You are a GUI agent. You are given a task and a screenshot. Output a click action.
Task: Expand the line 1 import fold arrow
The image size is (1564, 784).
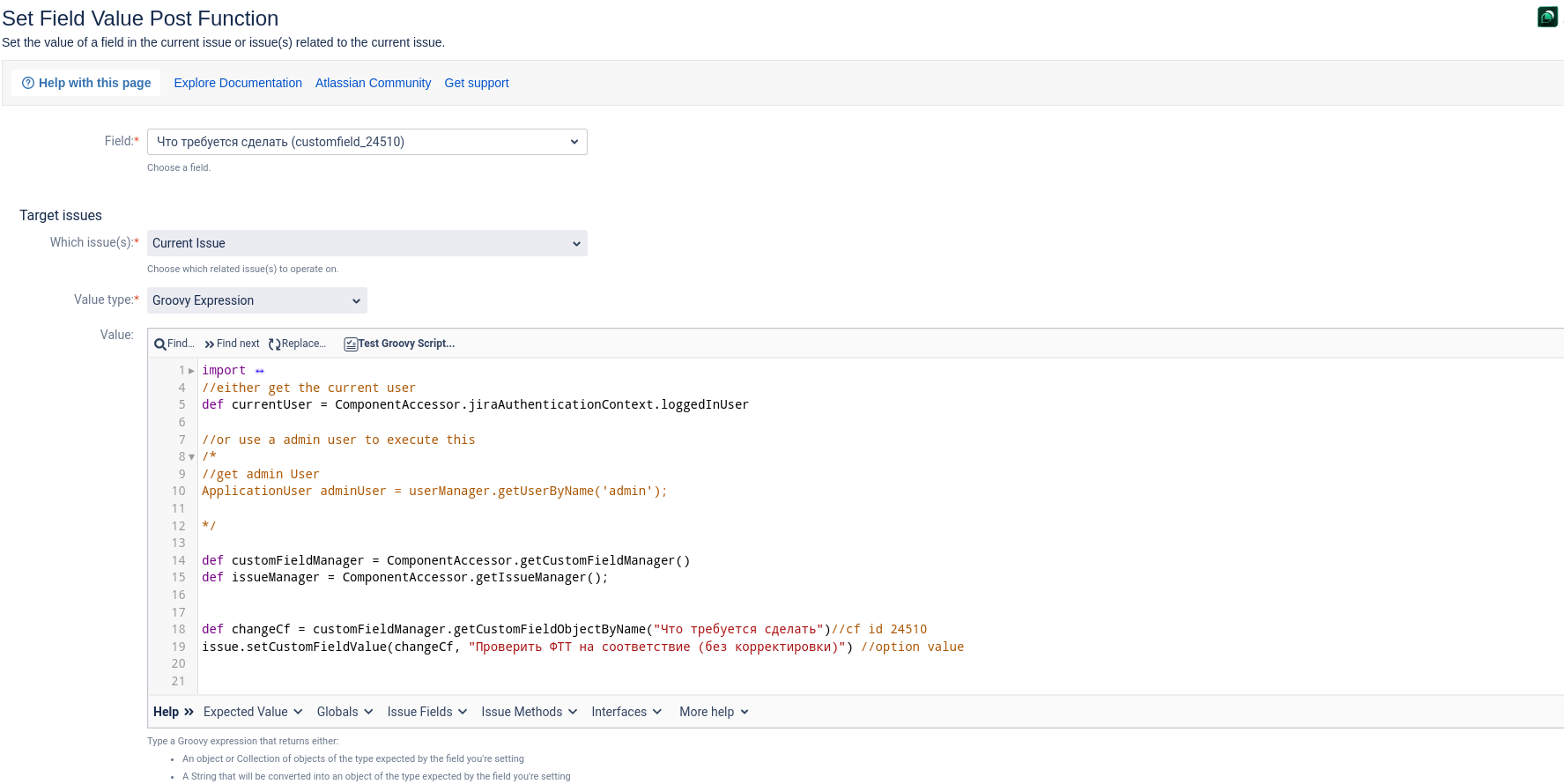pos(191,371)
